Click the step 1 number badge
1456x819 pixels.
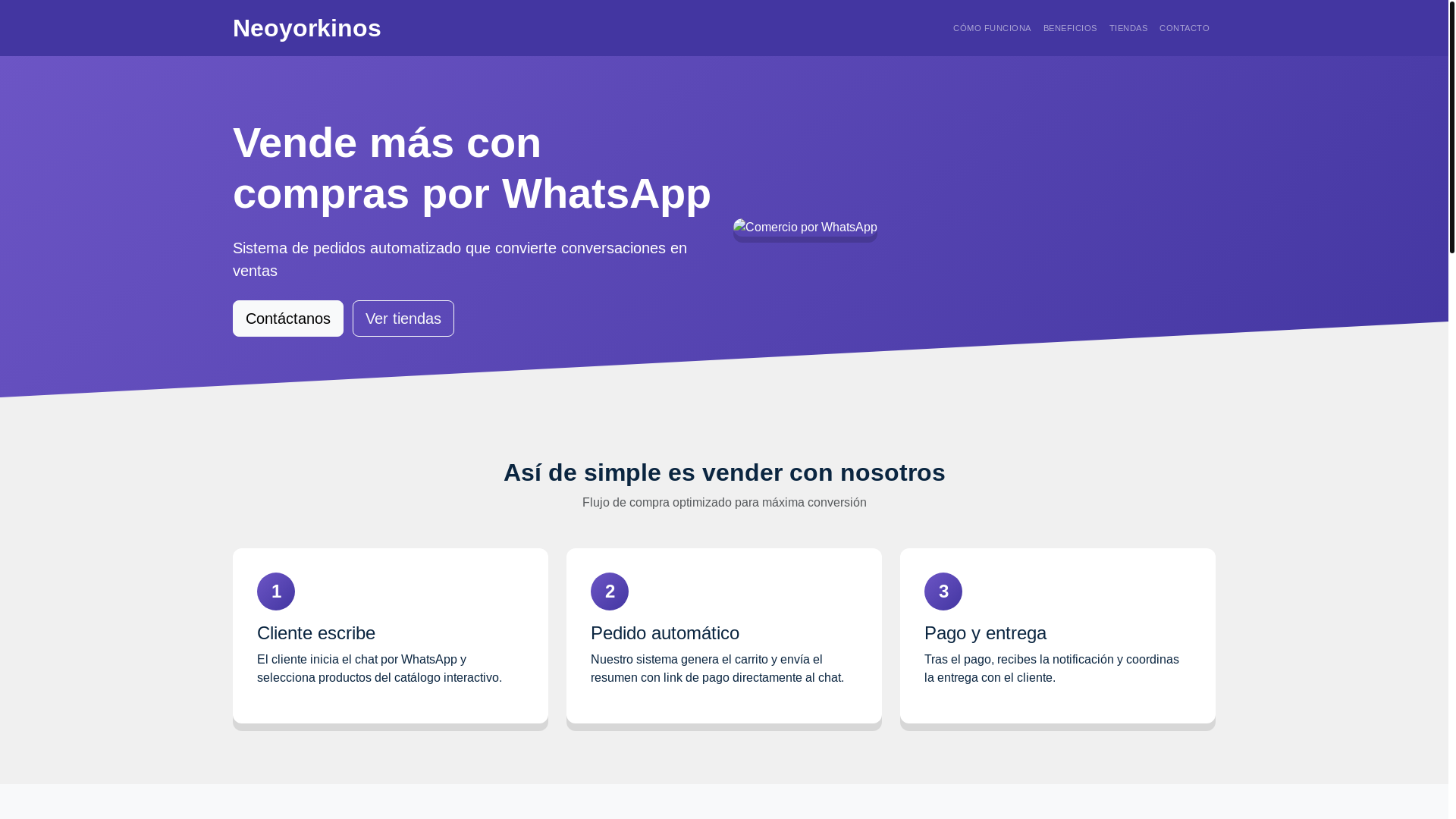click(x=276, y=591)
